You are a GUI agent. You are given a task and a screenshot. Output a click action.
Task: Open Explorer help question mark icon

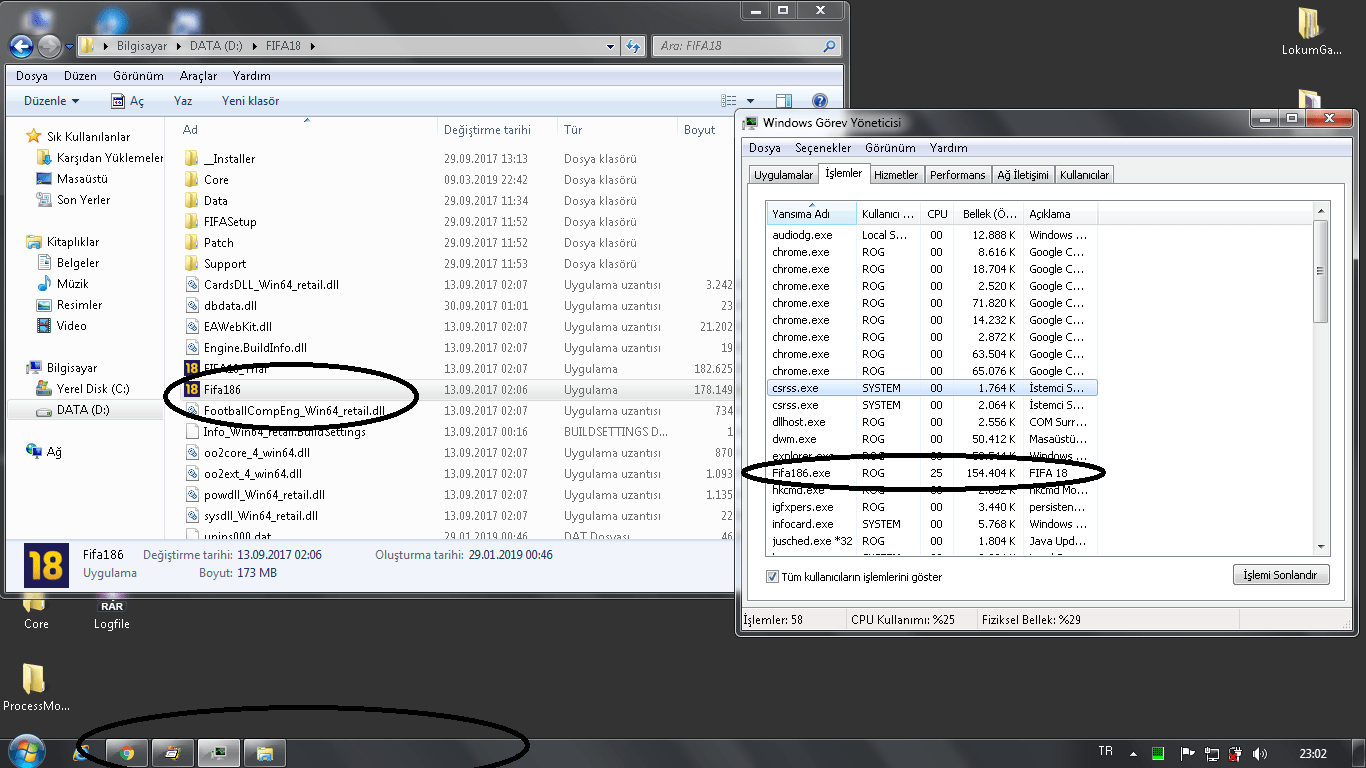[x=820, y=101]
